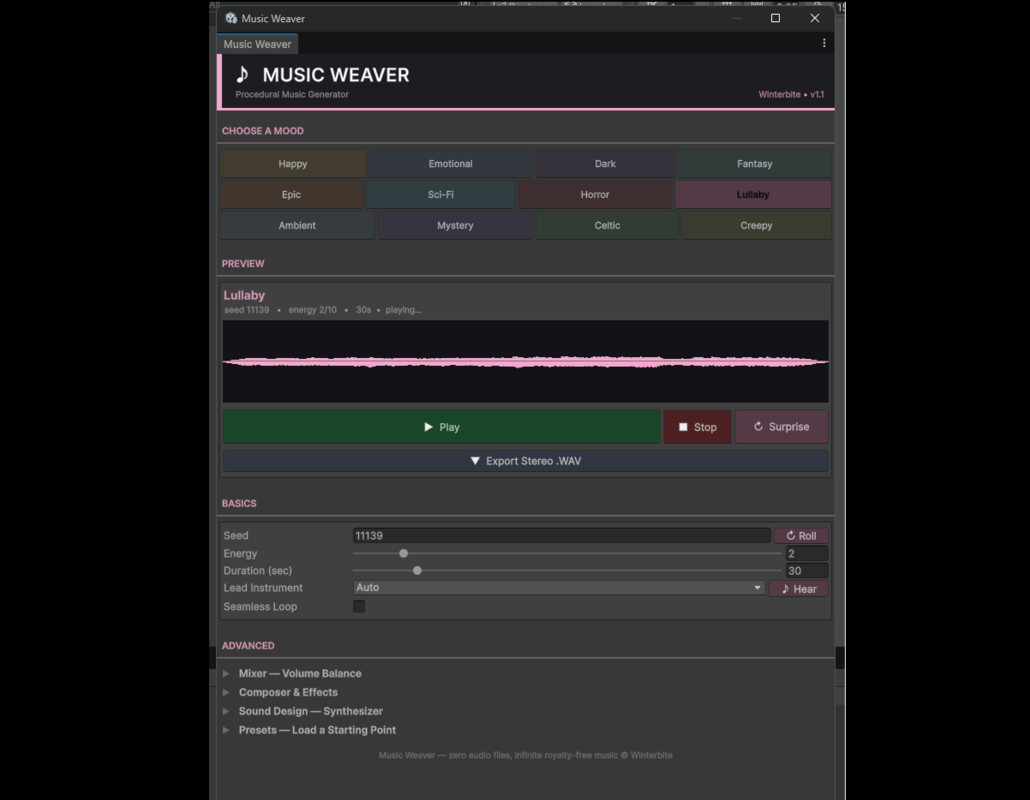1030x800 pixels.
Task: Close the Music Weaver window
Action: click(815, 18)
